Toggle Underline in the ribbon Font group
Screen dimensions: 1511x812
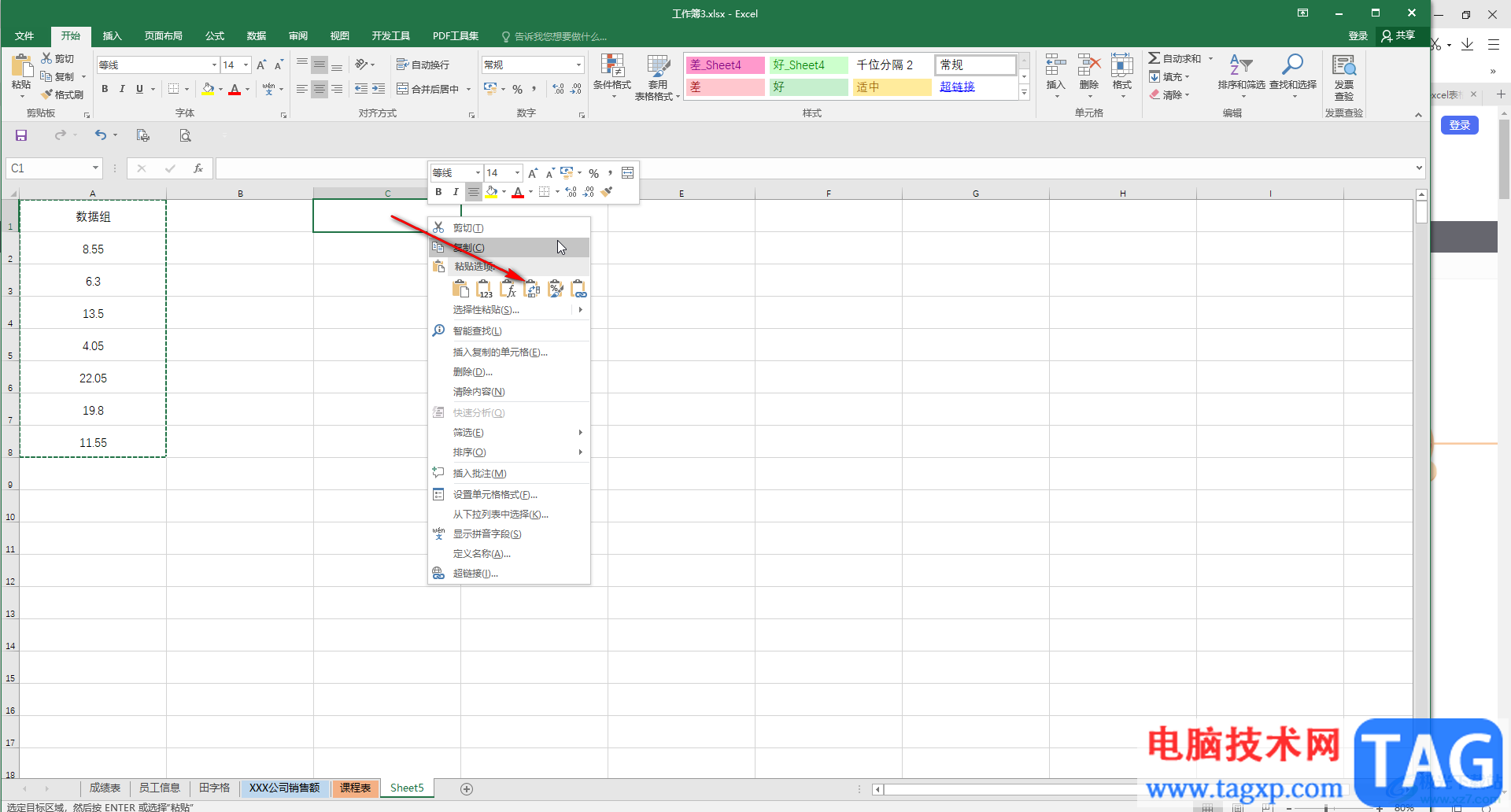139,89
